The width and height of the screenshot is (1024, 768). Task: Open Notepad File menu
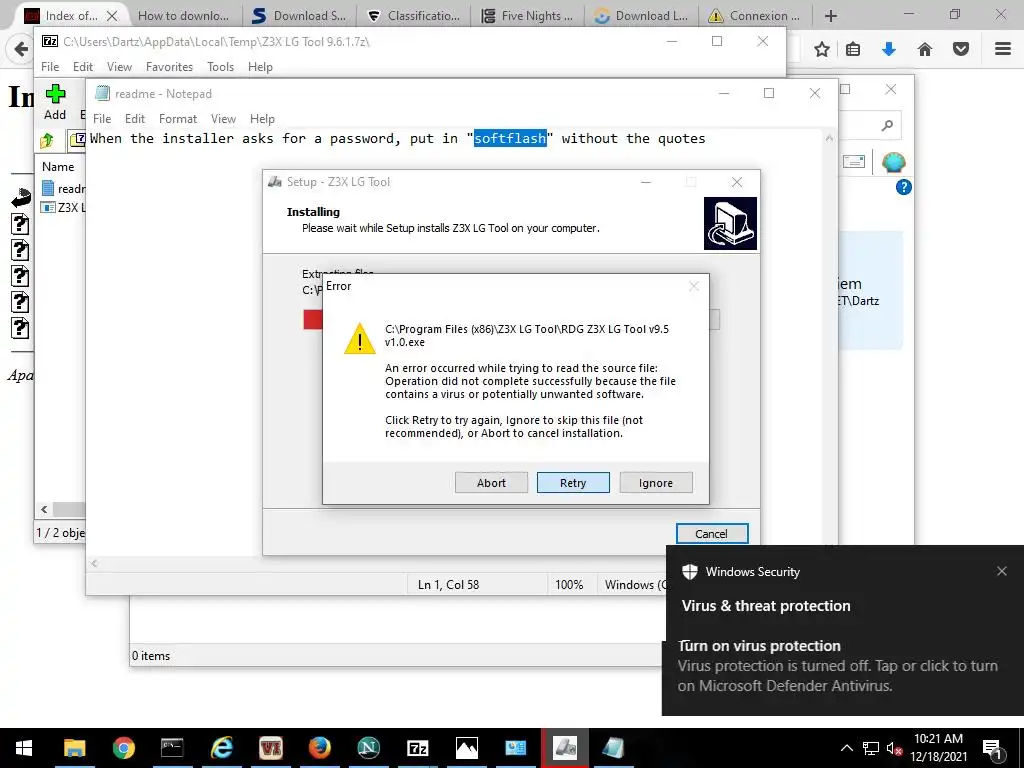102,119
